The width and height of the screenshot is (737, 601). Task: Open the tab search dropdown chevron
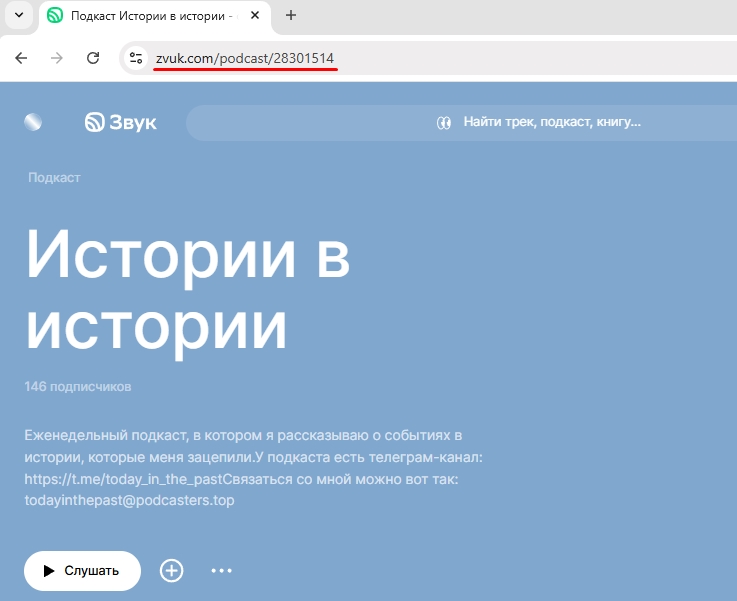[18, 15]
